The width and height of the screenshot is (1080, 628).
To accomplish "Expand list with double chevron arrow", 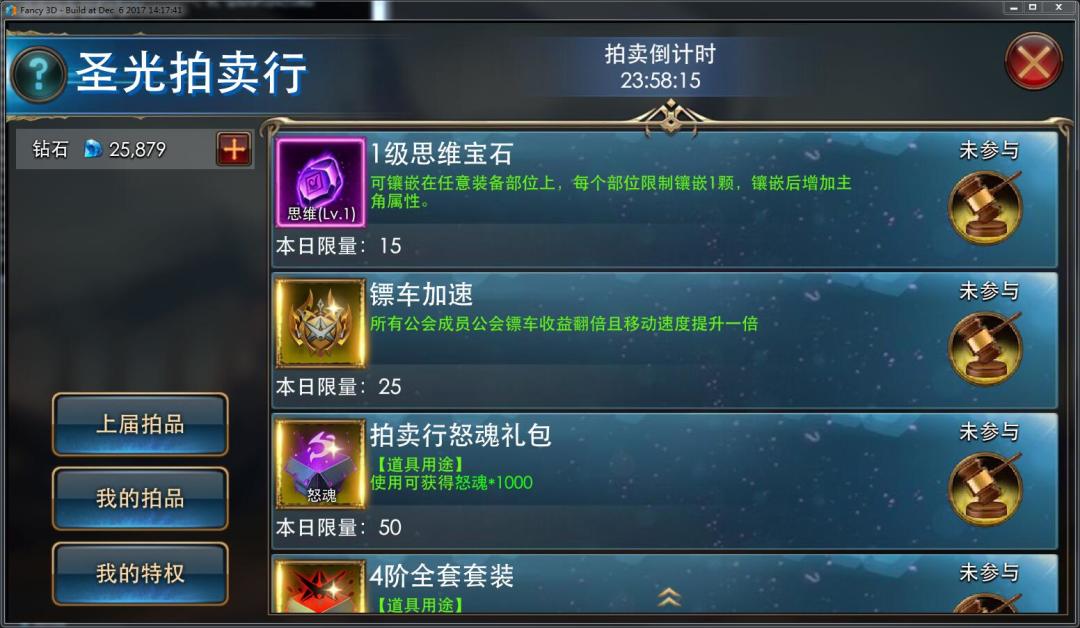I will [669, 596].
